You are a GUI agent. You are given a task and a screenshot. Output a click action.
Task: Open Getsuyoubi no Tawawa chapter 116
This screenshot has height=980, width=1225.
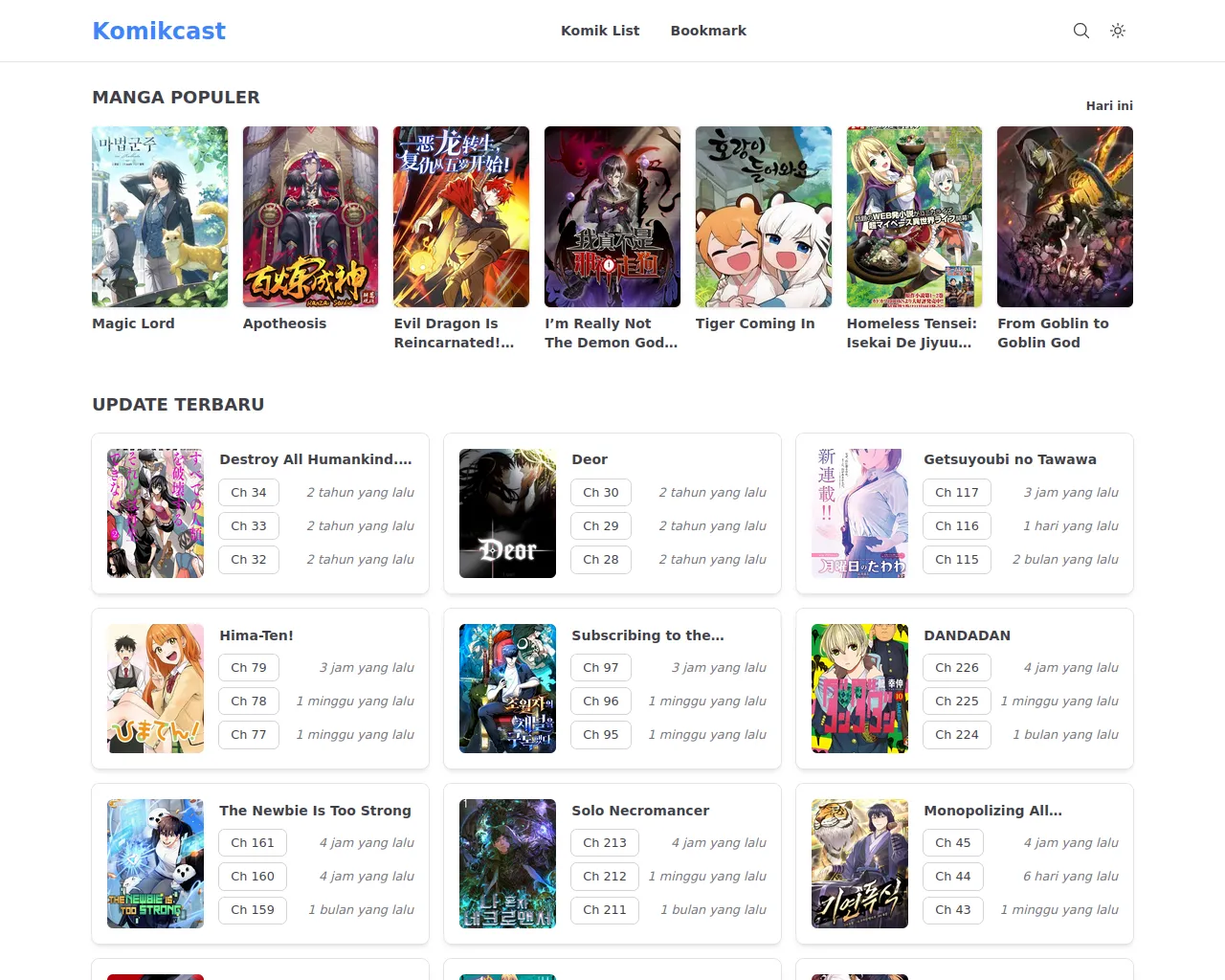[x=957, y=526]
